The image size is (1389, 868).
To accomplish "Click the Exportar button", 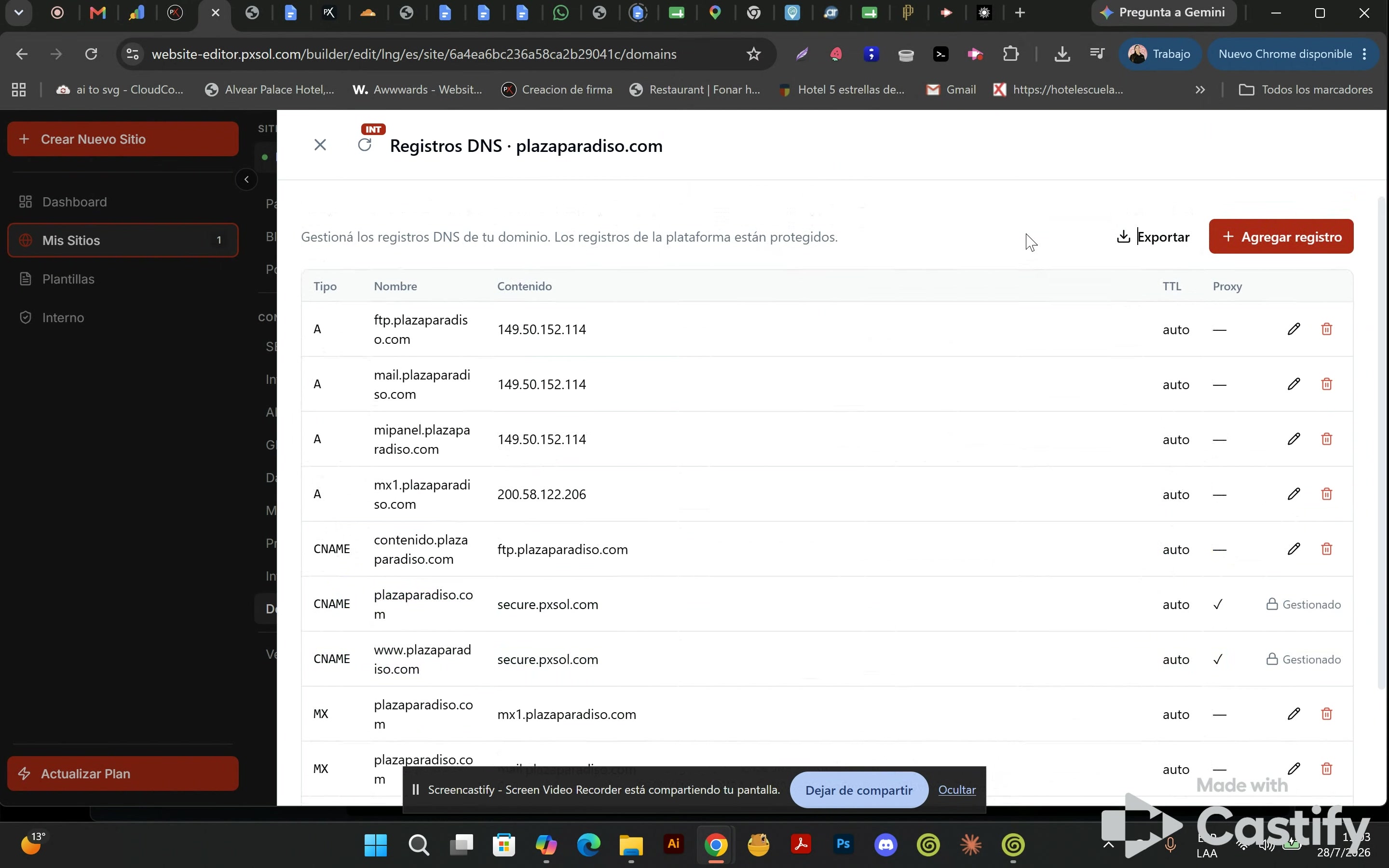I will tap(1153, 236).
